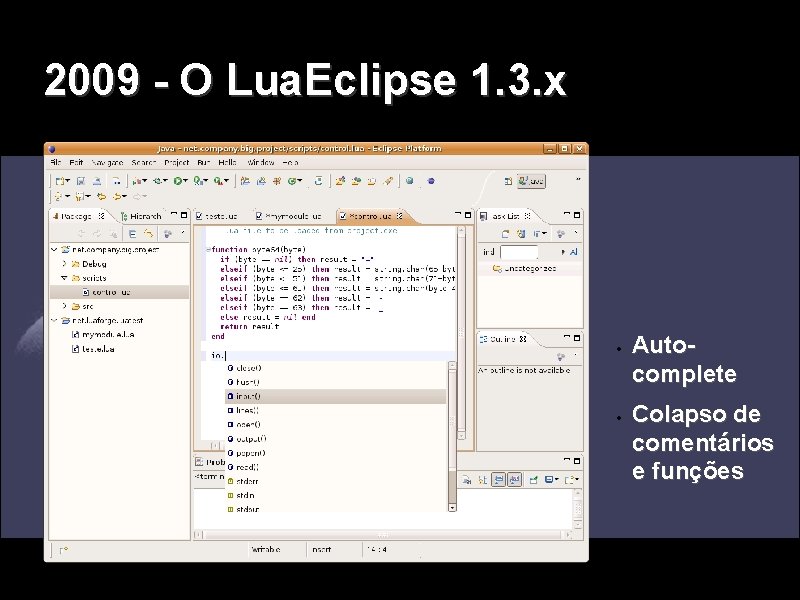Expand the src folder in the project tree
The image size is (800, 600).
click(65, 306)
